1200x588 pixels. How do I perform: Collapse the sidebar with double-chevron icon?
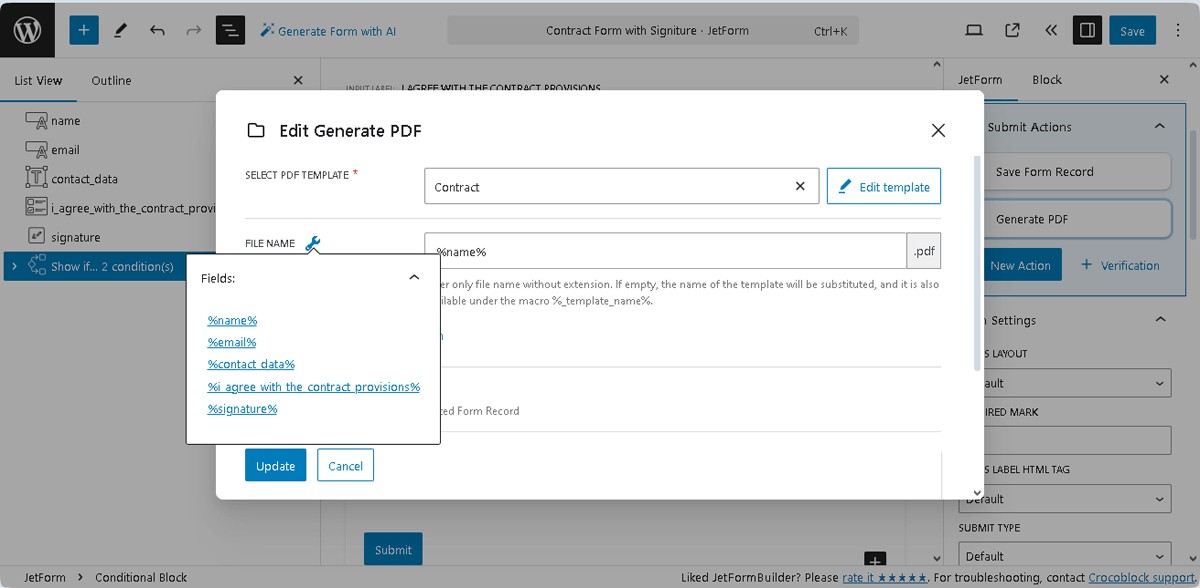click(x=1050, y=29)
